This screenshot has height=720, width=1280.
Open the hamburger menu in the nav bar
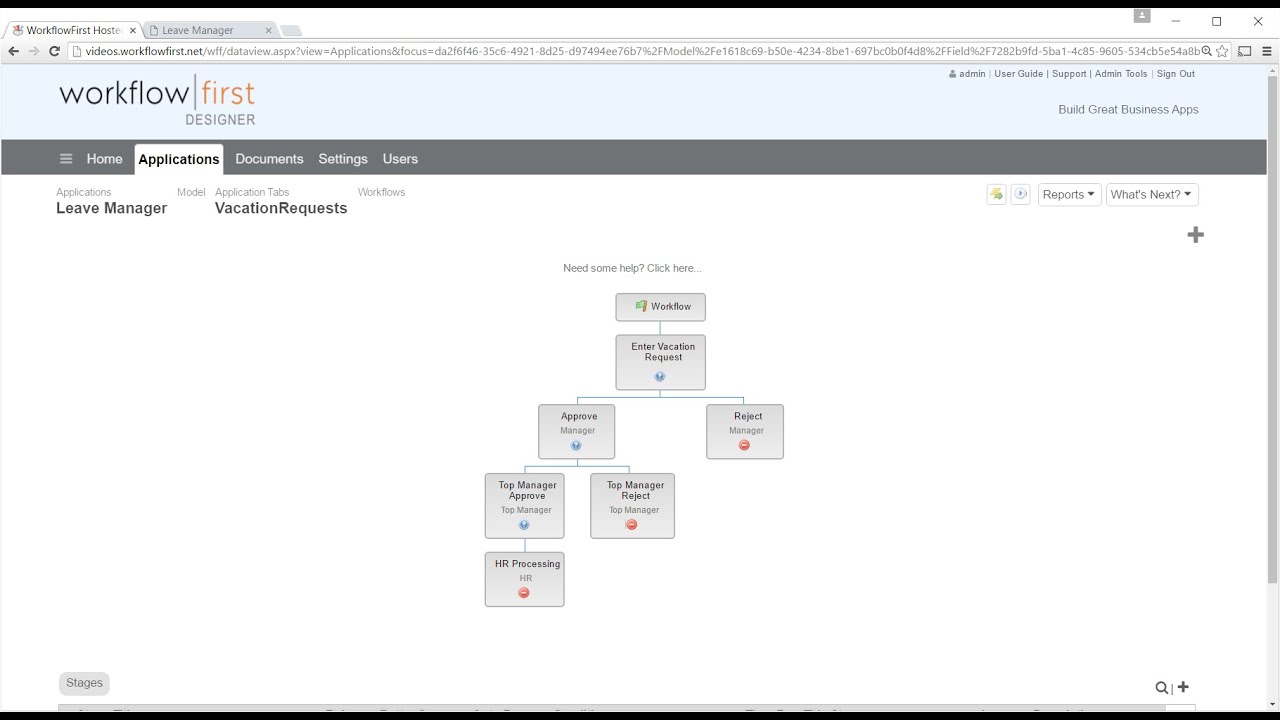coord(66,158)
